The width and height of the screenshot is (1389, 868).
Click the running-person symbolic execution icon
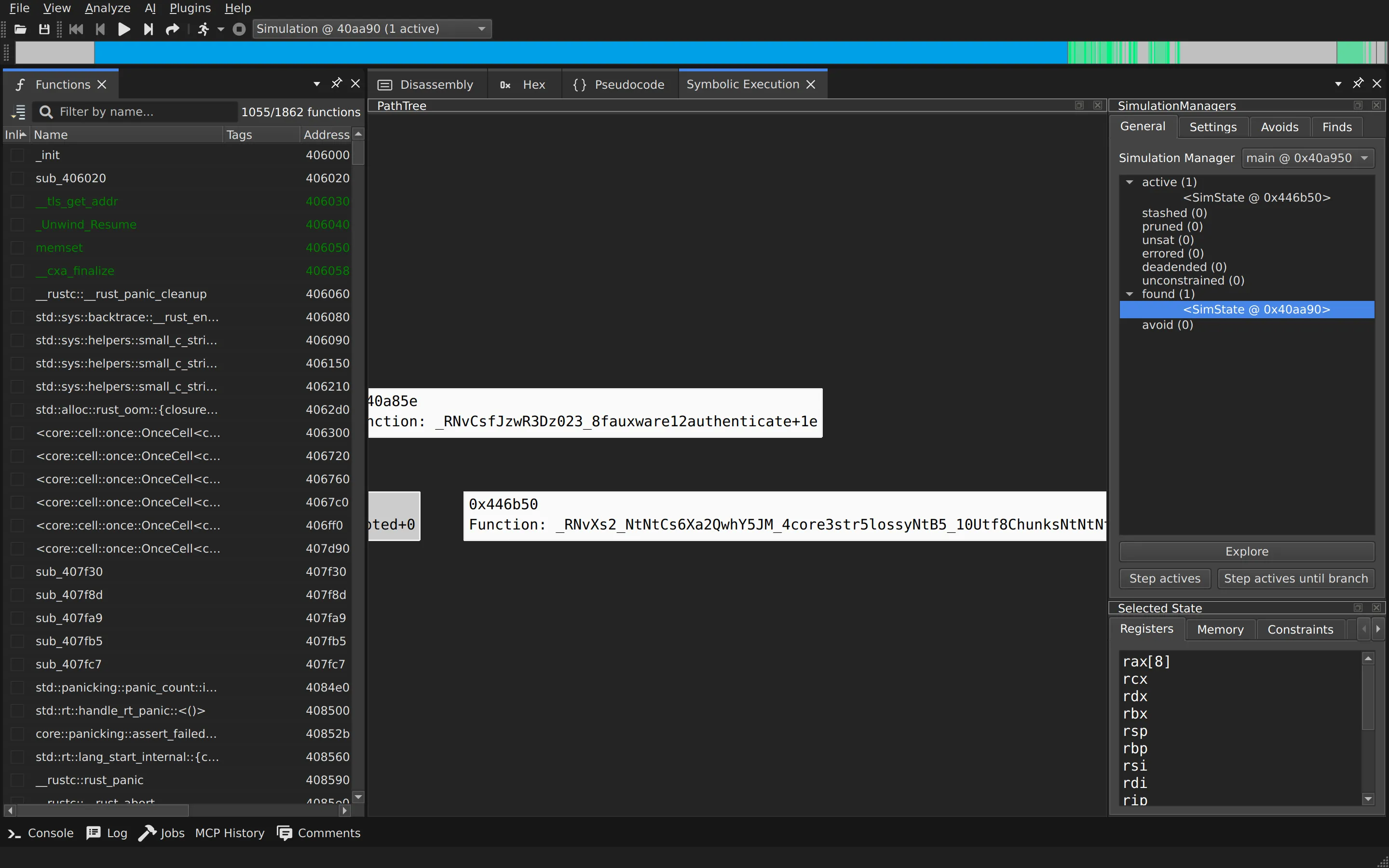click(x=204, y=29)
